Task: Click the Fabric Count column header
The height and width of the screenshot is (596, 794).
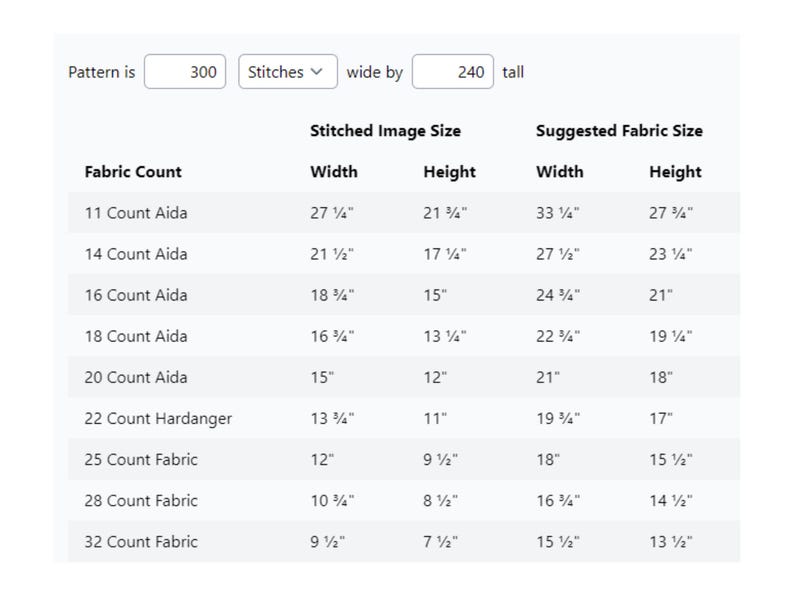Action: point(133,172)
